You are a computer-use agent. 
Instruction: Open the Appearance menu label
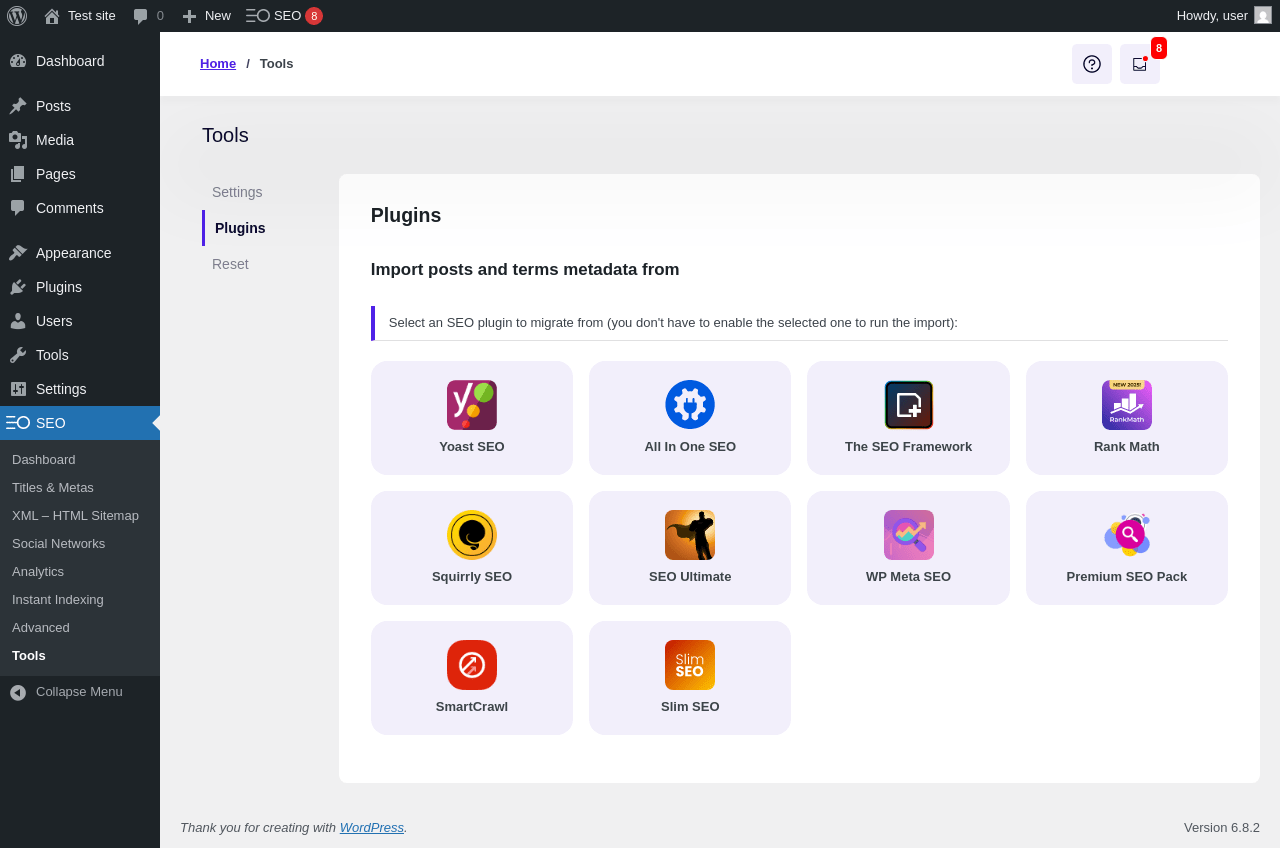[74, 253]
